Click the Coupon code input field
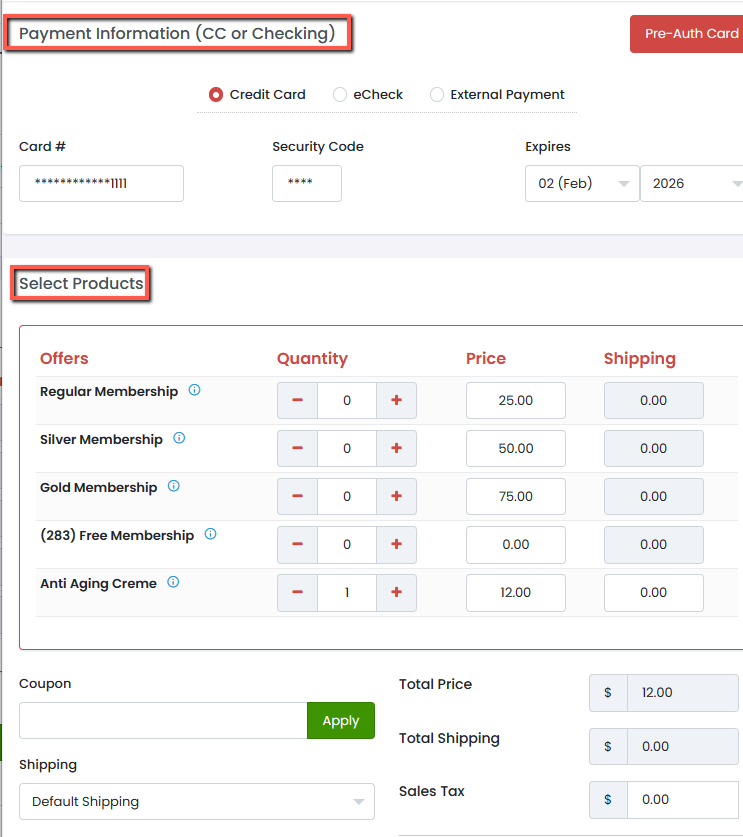Screen dimensions: 743x837 pos(163,721)
